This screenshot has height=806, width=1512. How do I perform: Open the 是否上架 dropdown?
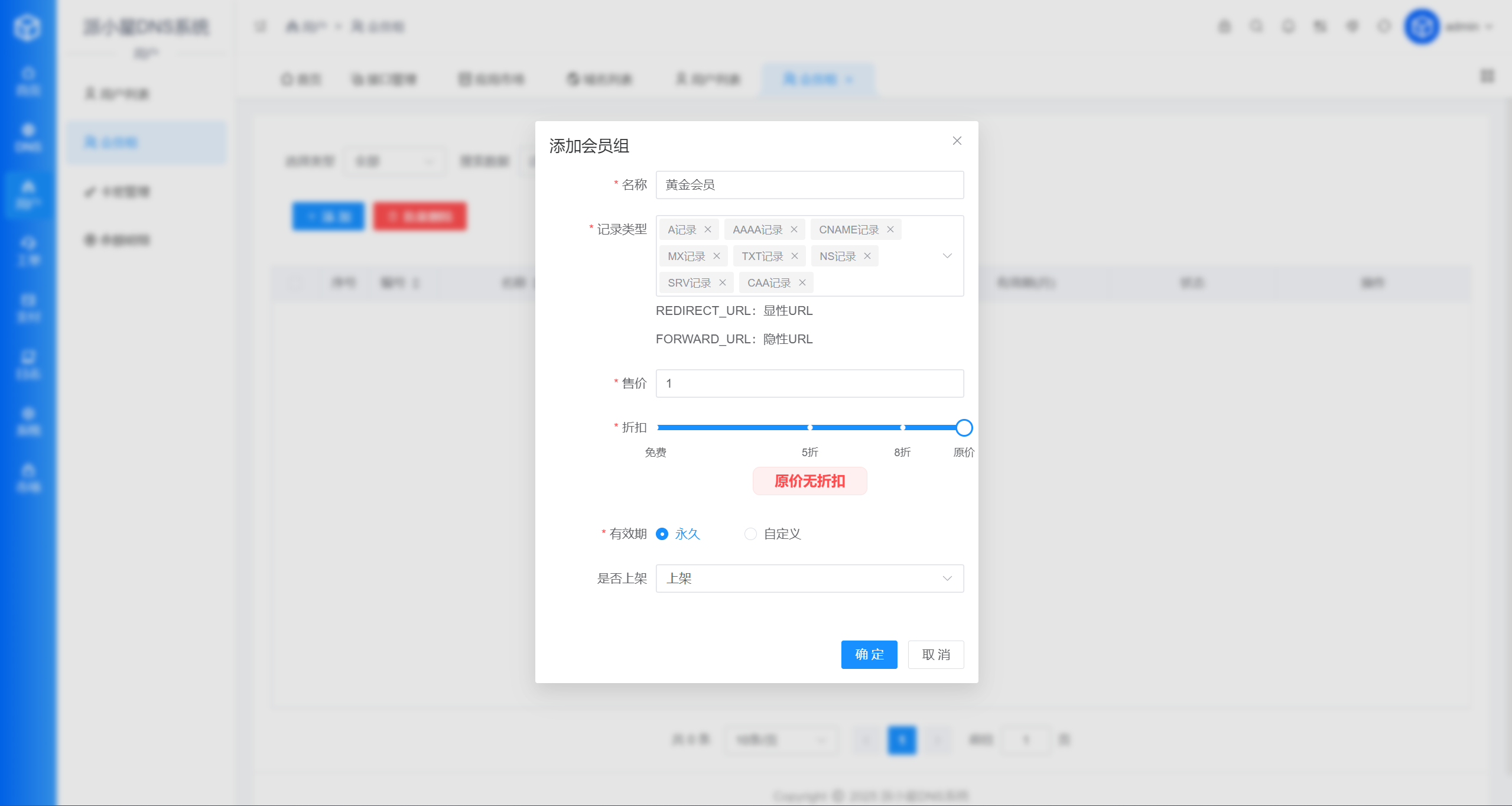coord(809,578)
